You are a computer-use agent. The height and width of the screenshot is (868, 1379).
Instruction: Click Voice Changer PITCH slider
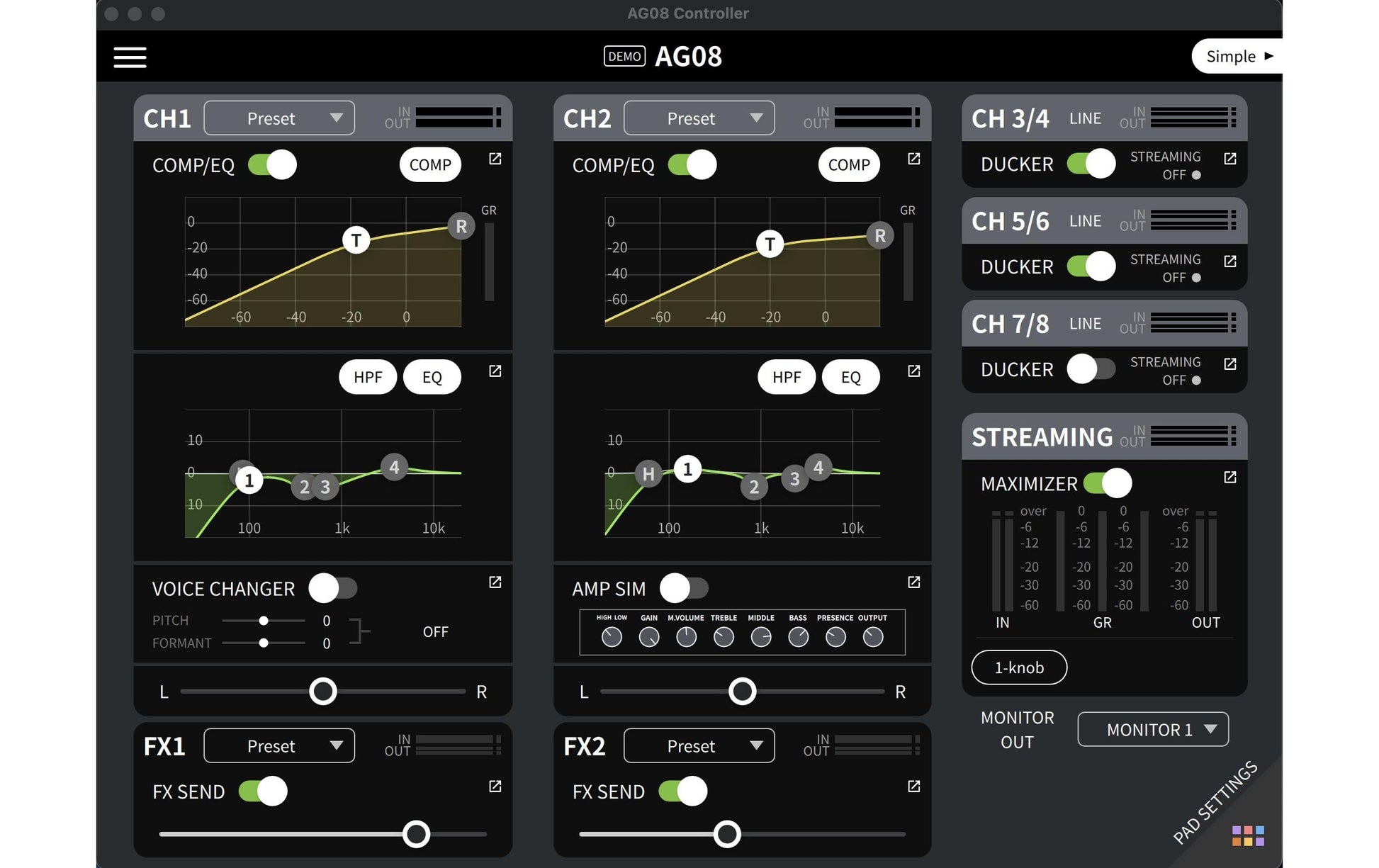(264, 621)
